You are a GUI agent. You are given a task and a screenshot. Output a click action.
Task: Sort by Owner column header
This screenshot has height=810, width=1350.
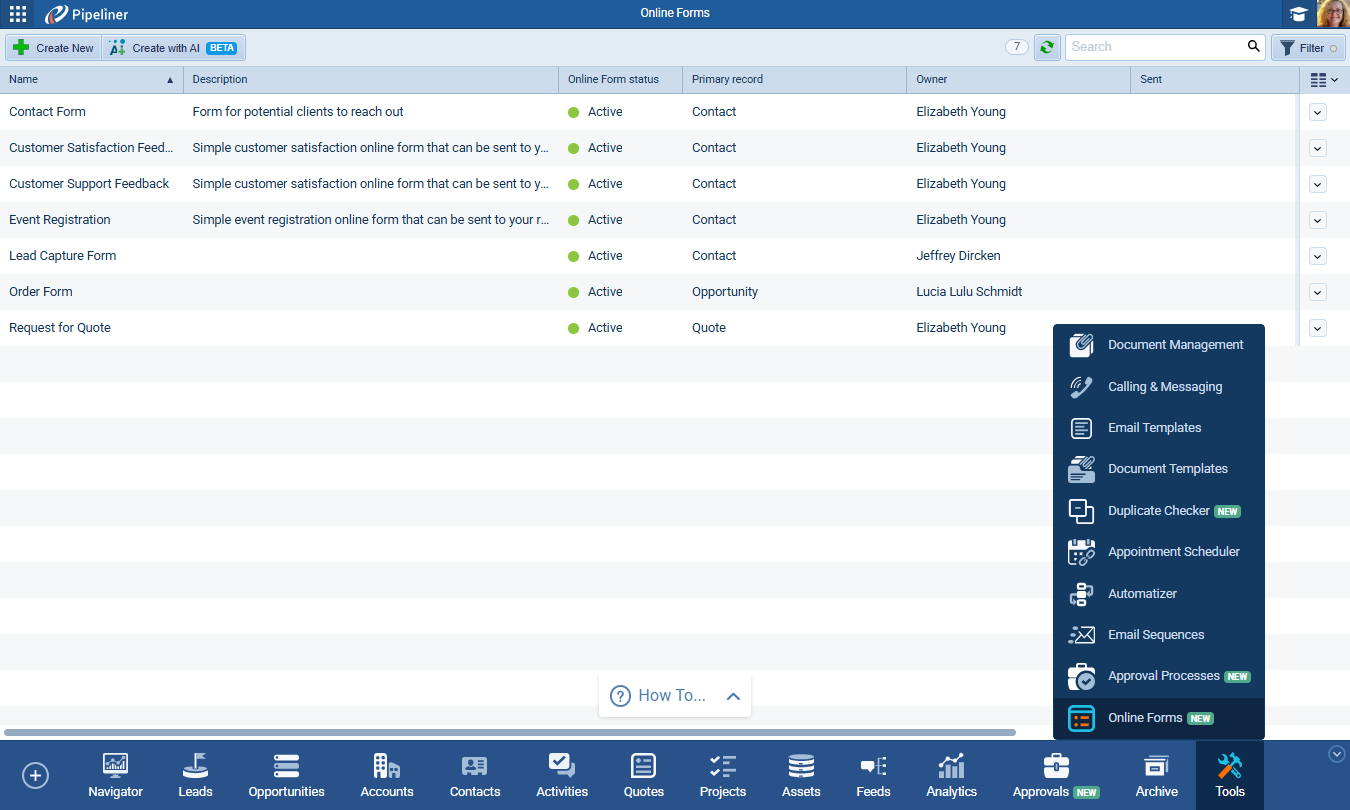coord(1019,80)
